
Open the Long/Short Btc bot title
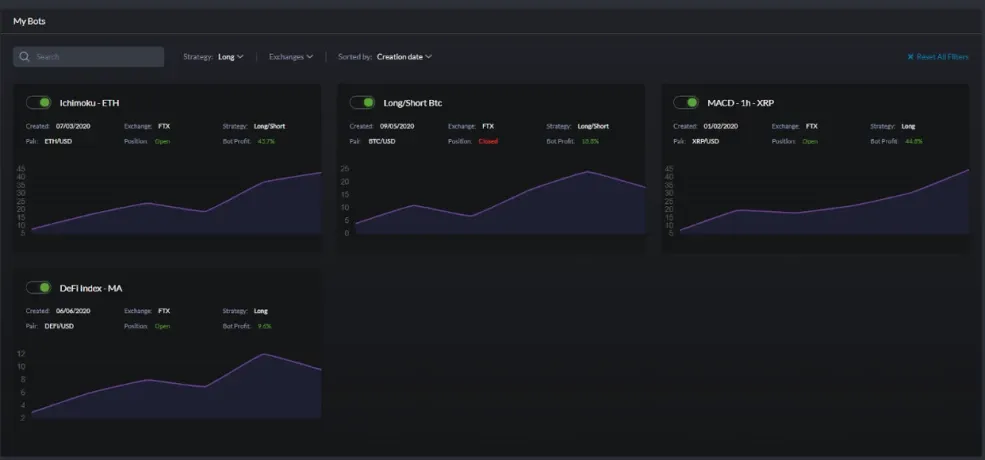(x=413, y=102)
